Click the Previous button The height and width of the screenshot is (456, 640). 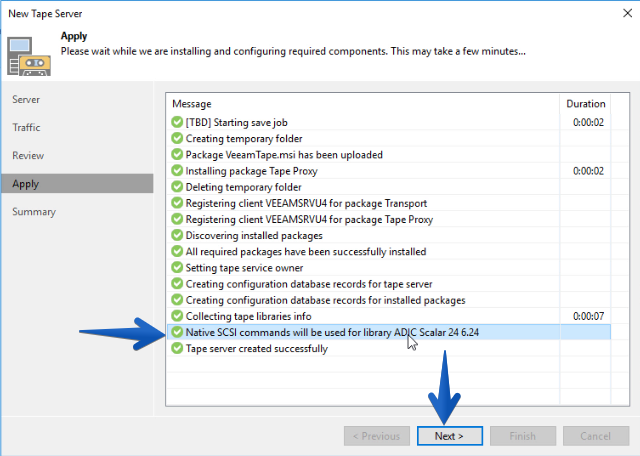tap(376, 436)
